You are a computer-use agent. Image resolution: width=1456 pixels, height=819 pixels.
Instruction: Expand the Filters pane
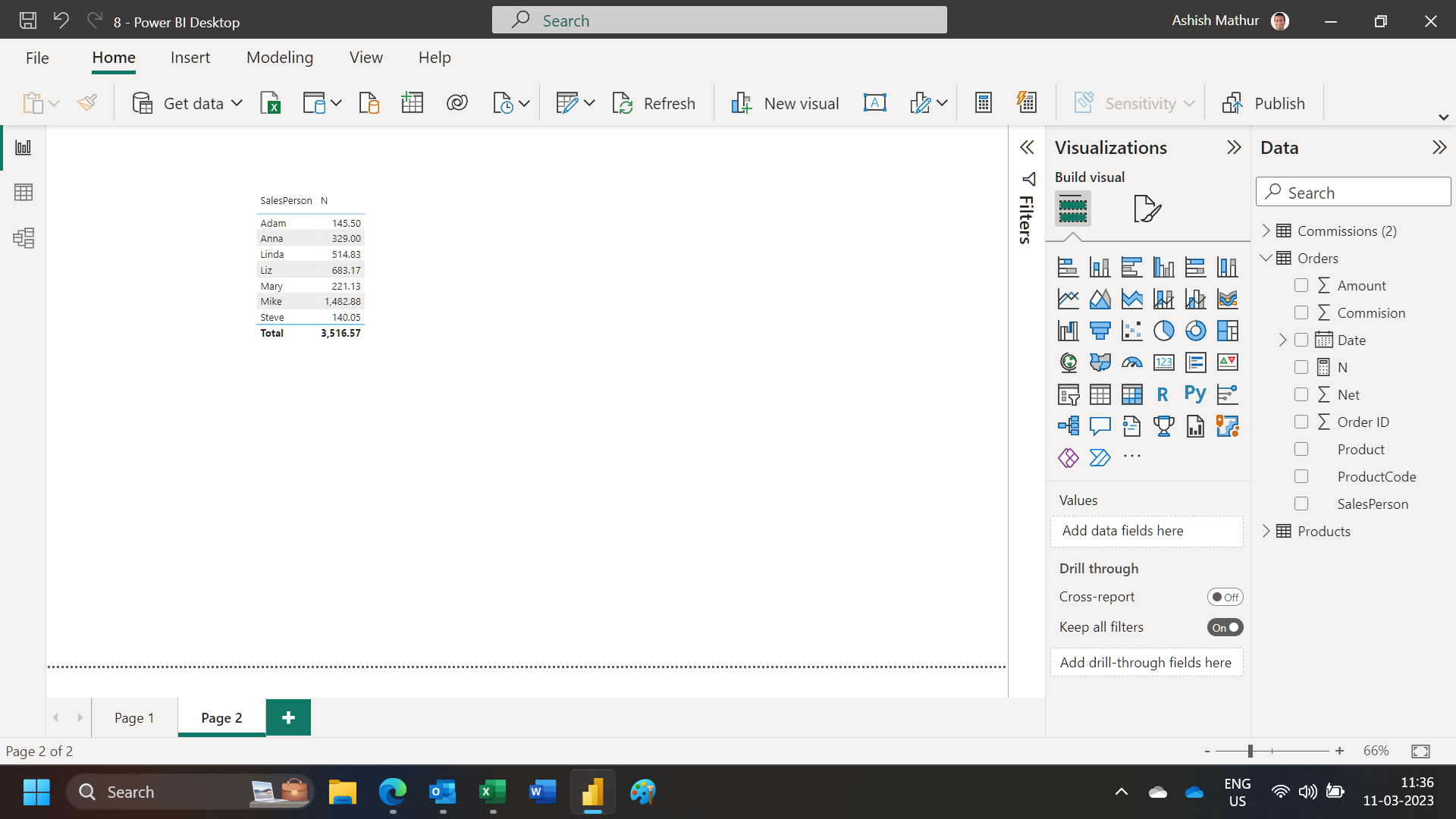(x=1027, y=147)
